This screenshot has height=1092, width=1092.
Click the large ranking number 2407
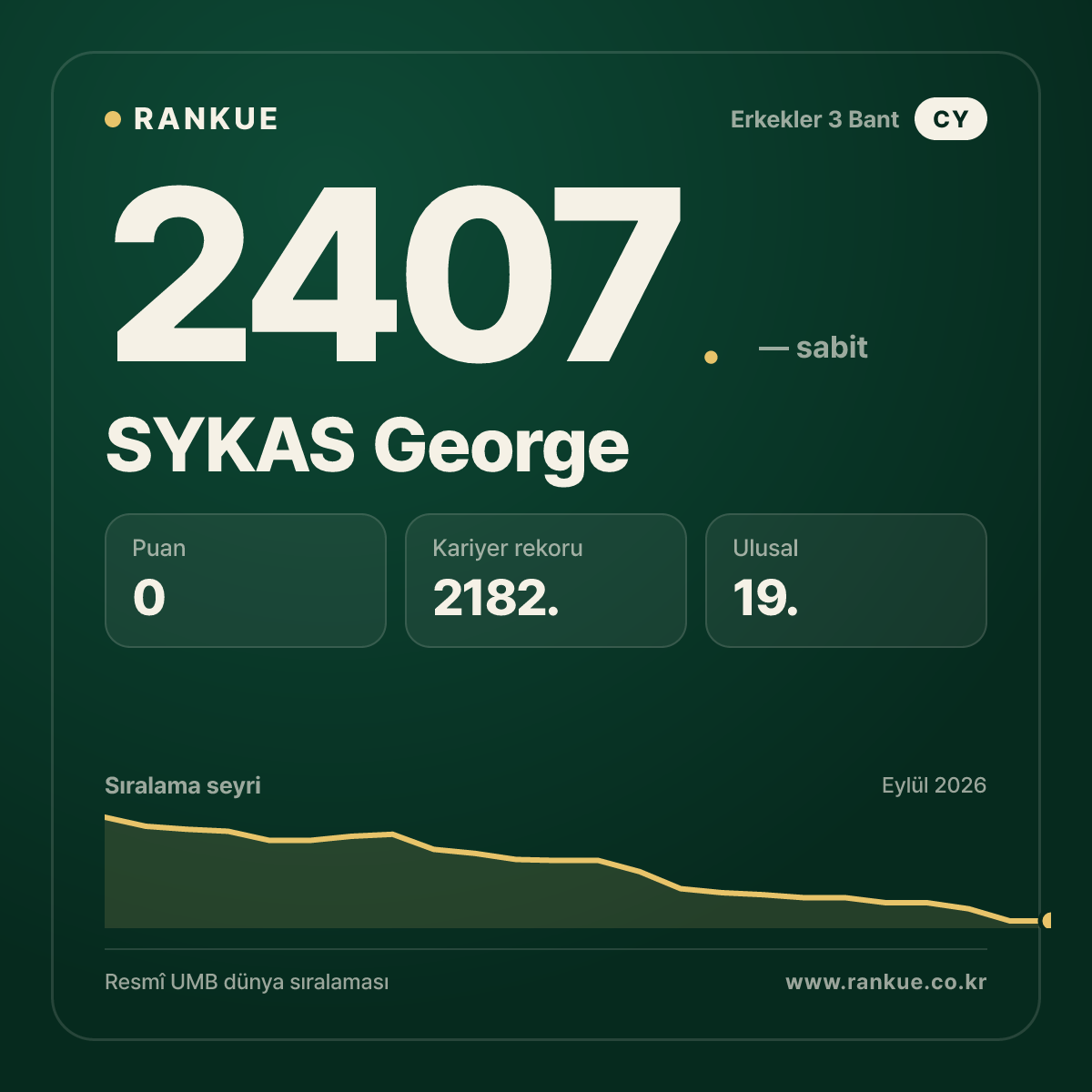point(397,273)
